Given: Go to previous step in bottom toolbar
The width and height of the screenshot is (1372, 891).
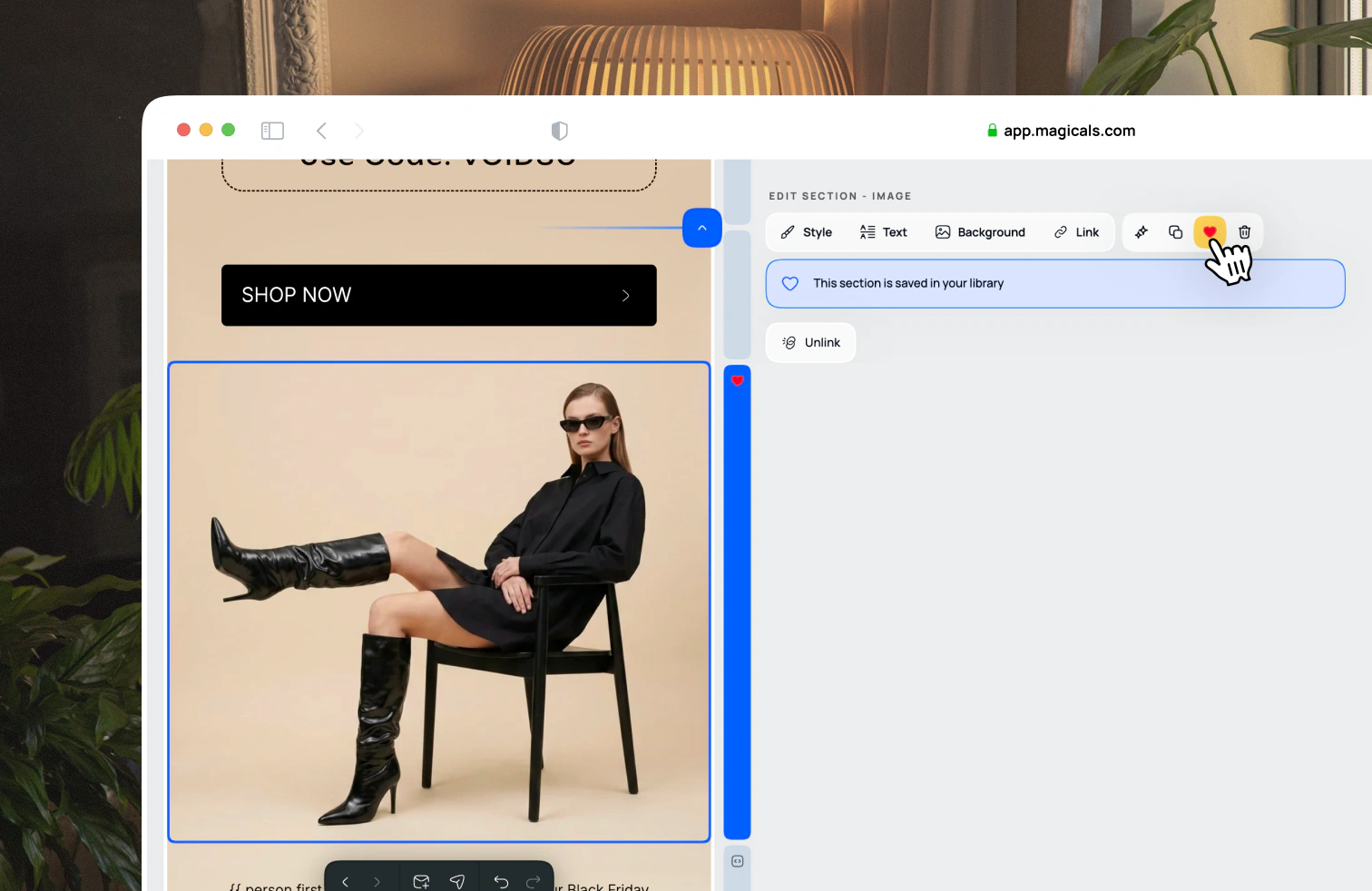Looking at the screenshot, I should point(345,881).
